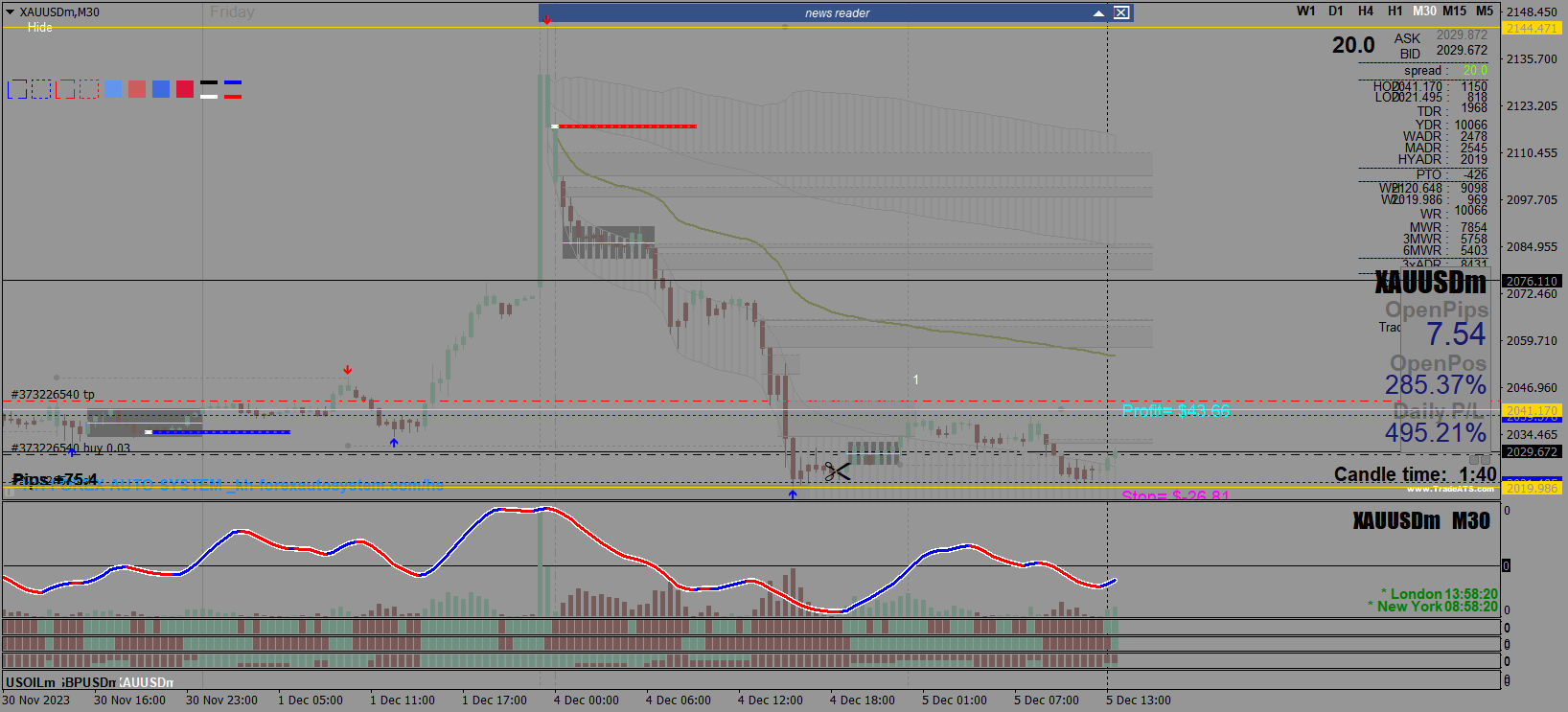
Task: Switch chart symbol to USOILm
Action: pos(31,682)
